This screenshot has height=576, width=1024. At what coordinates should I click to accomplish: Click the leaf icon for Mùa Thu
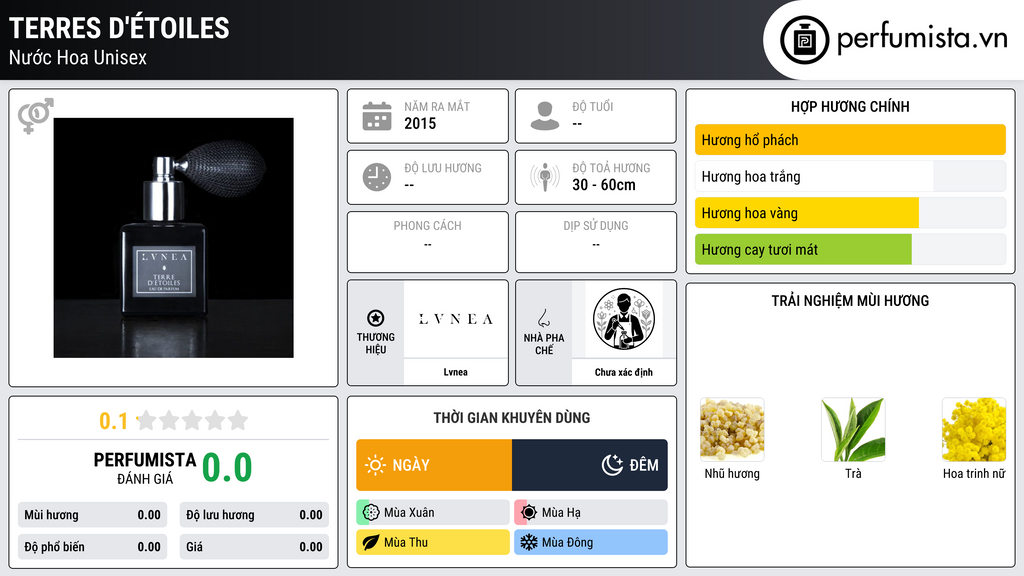(371, 542)
